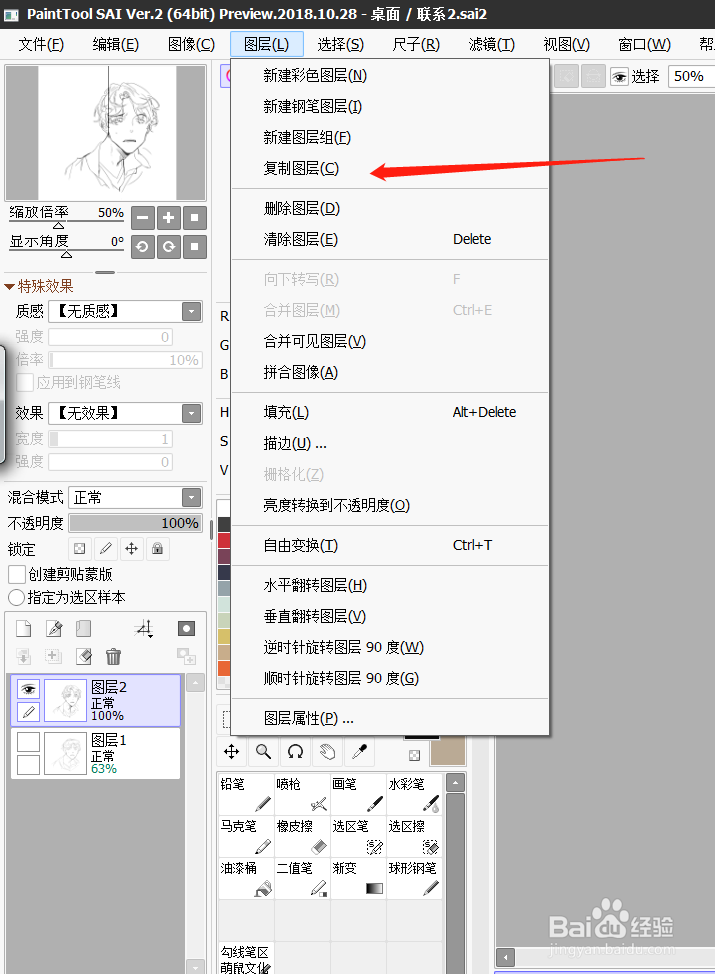Create a new layer folder icon
The height and width of the screenshot is (974, 715).
coord(83,629)
